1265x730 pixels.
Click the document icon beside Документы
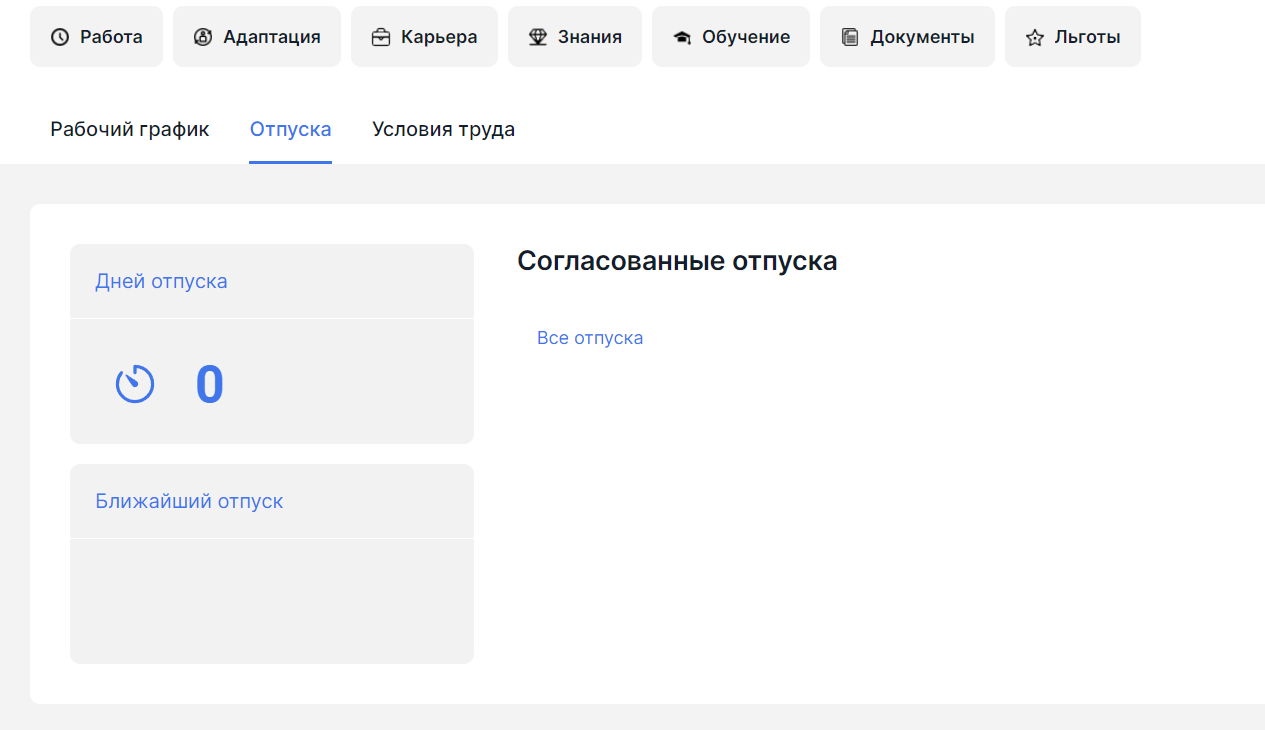tap(850, 37)
